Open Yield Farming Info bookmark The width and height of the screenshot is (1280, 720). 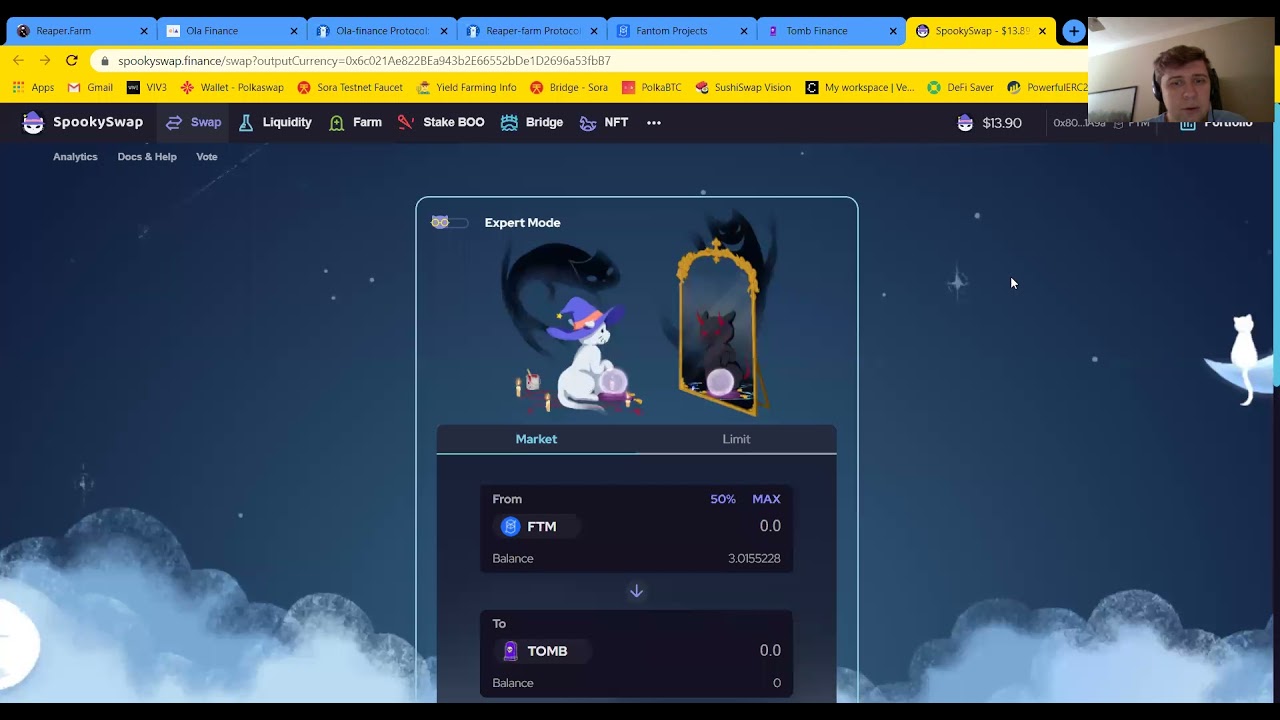click(x=466, y=88)
